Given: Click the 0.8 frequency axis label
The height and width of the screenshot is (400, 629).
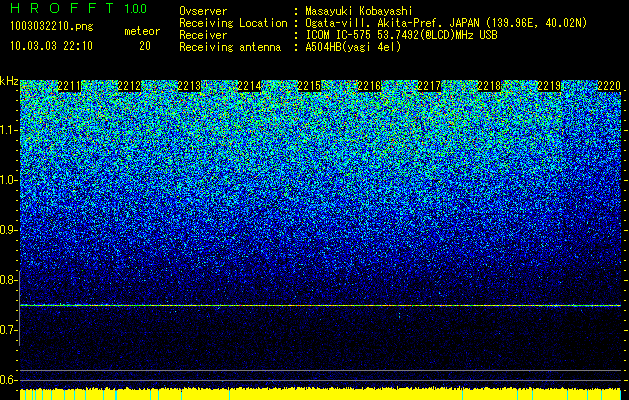Looking at the screenshot, I should (8, 280).
